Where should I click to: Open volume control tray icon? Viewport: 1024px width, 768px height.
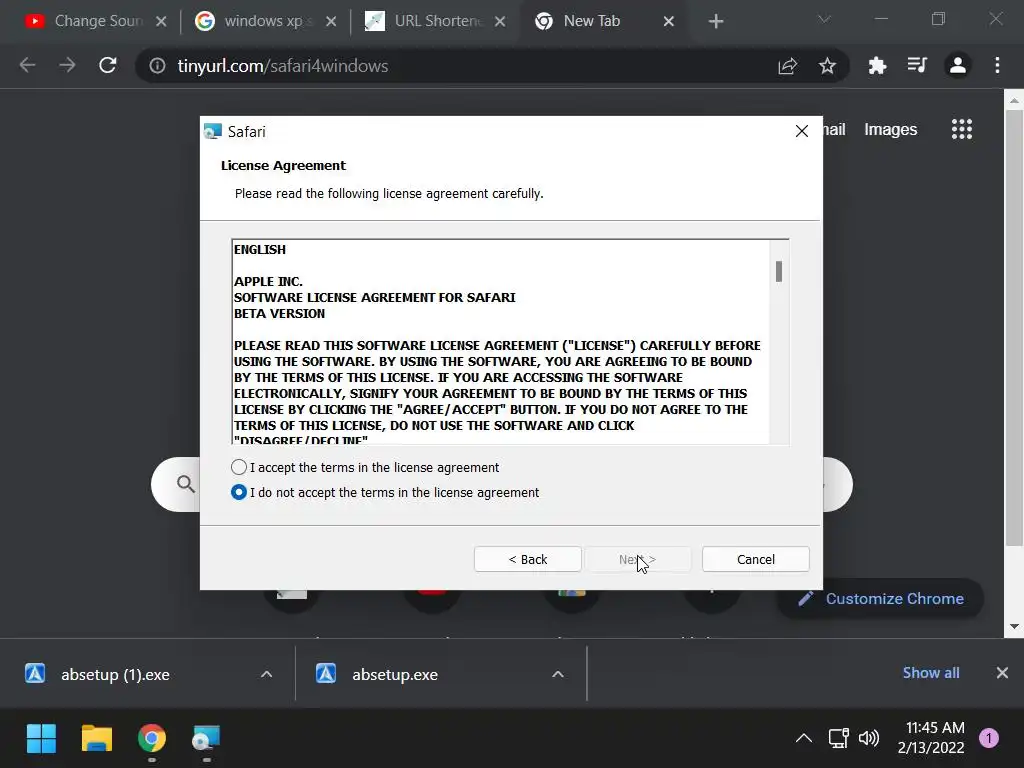pos(869,738)
